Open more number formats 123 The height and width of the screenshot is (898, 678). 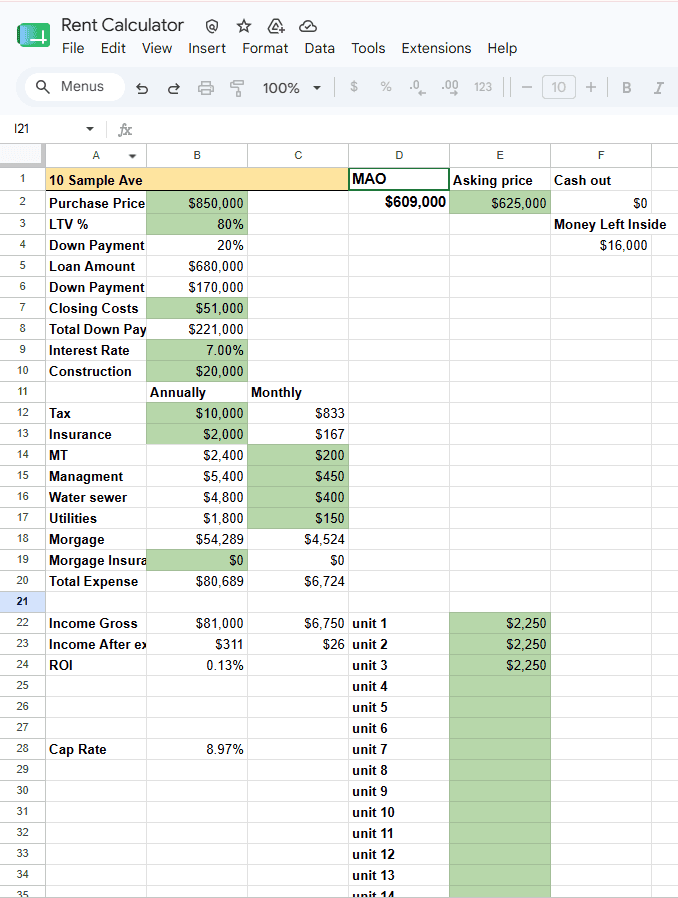pyautogui.click(x=483, y=87)
